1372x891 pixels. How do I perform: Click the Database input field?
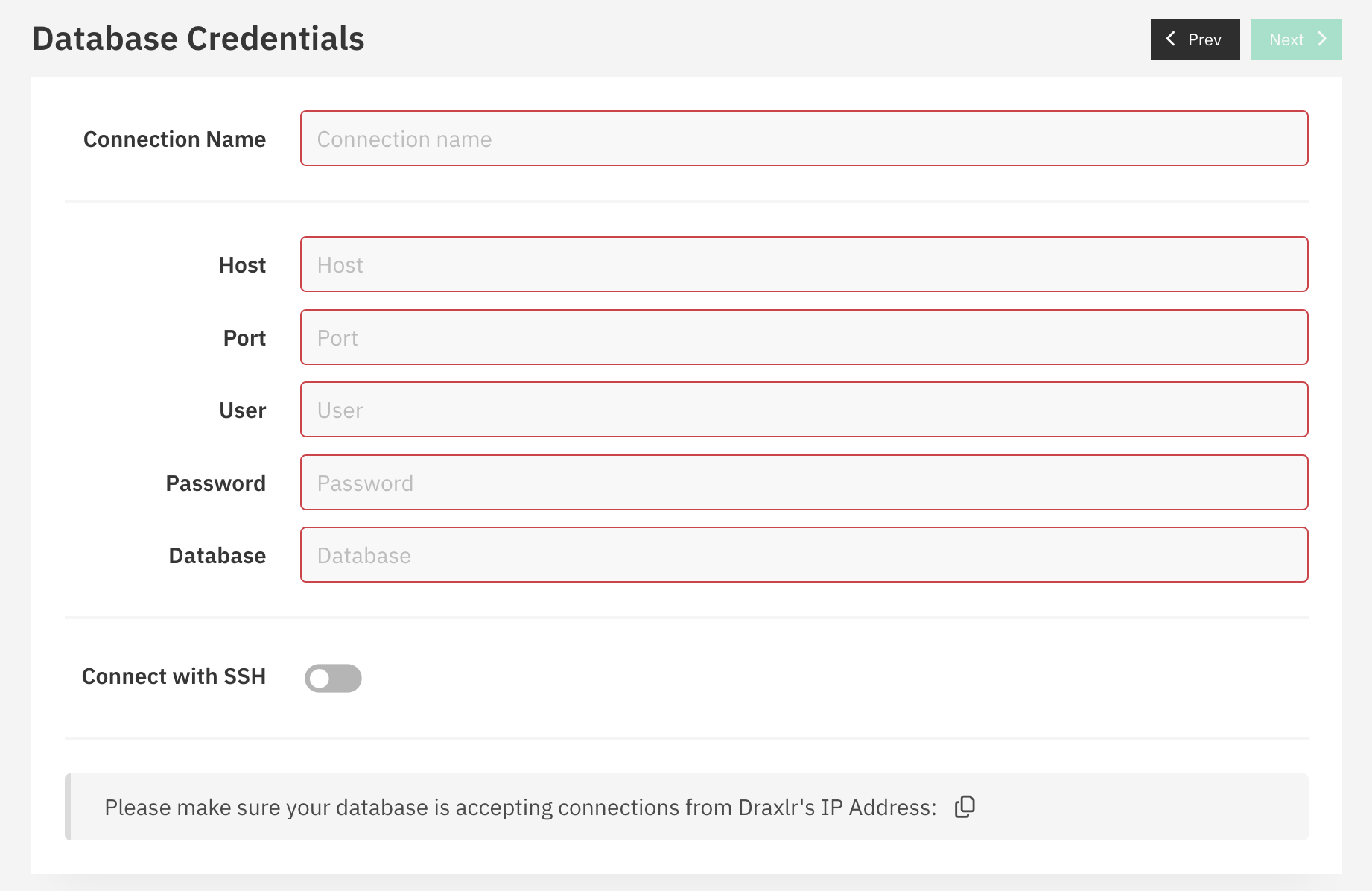tap(804, 555)
